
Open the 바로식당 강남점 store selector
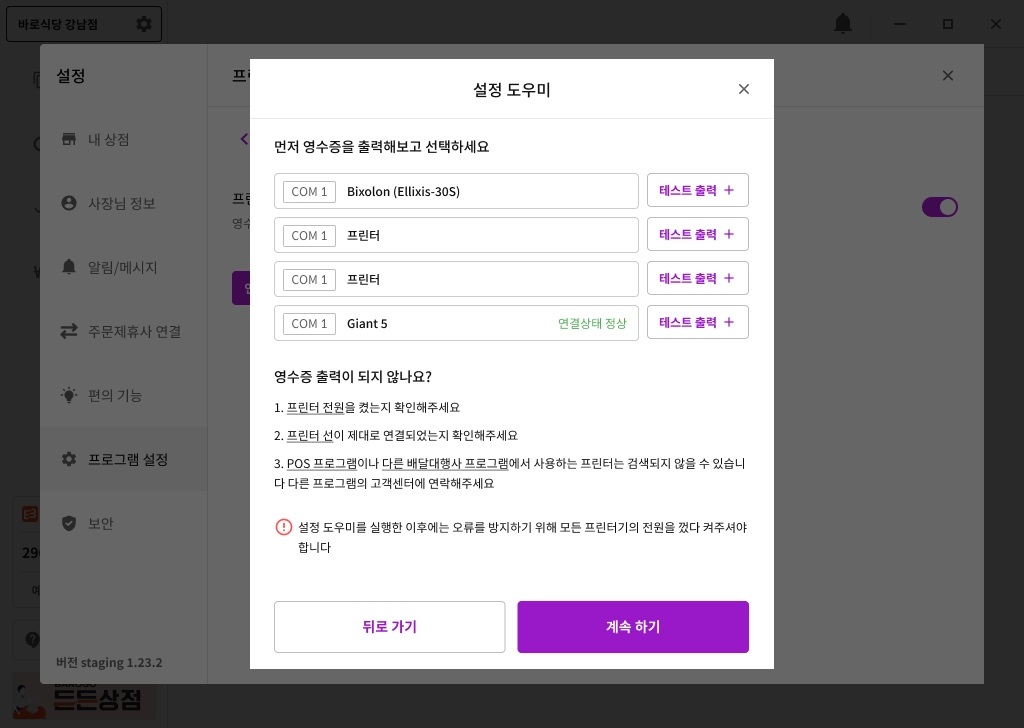coord(84,23)
